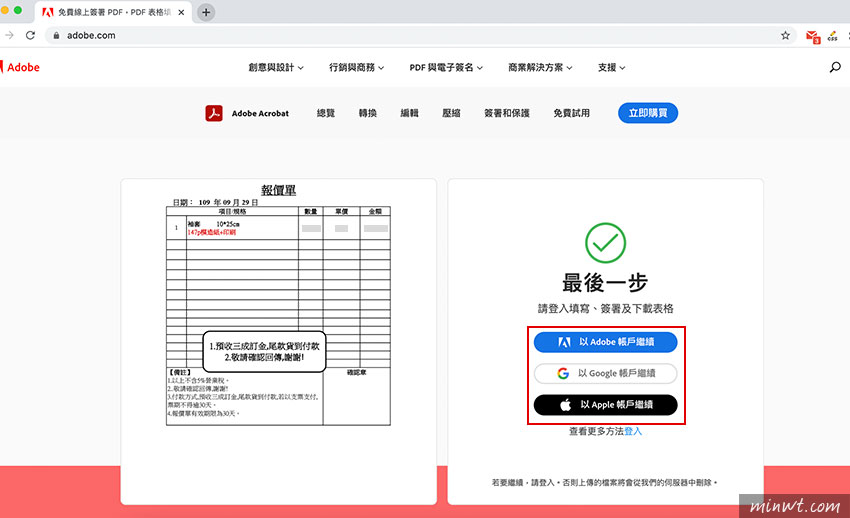Screen dimensions: 850x518
Task: Expand the 創意與設計 menu
Action: (276, 67)
